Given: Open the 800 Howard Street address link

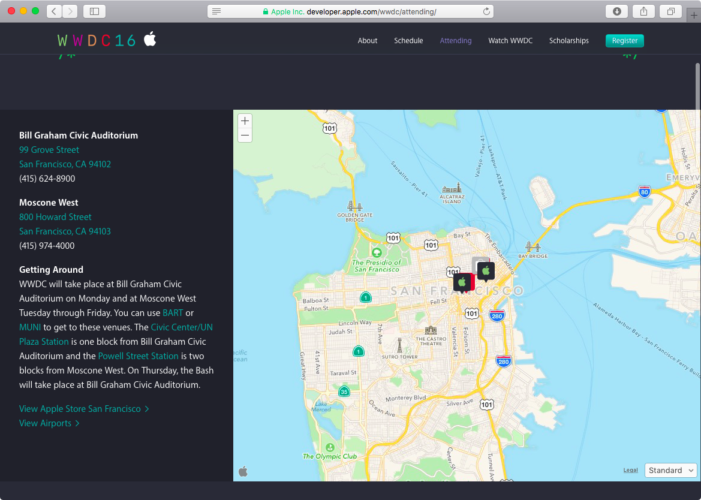Looking at the screenshot, I should (55, 217).
